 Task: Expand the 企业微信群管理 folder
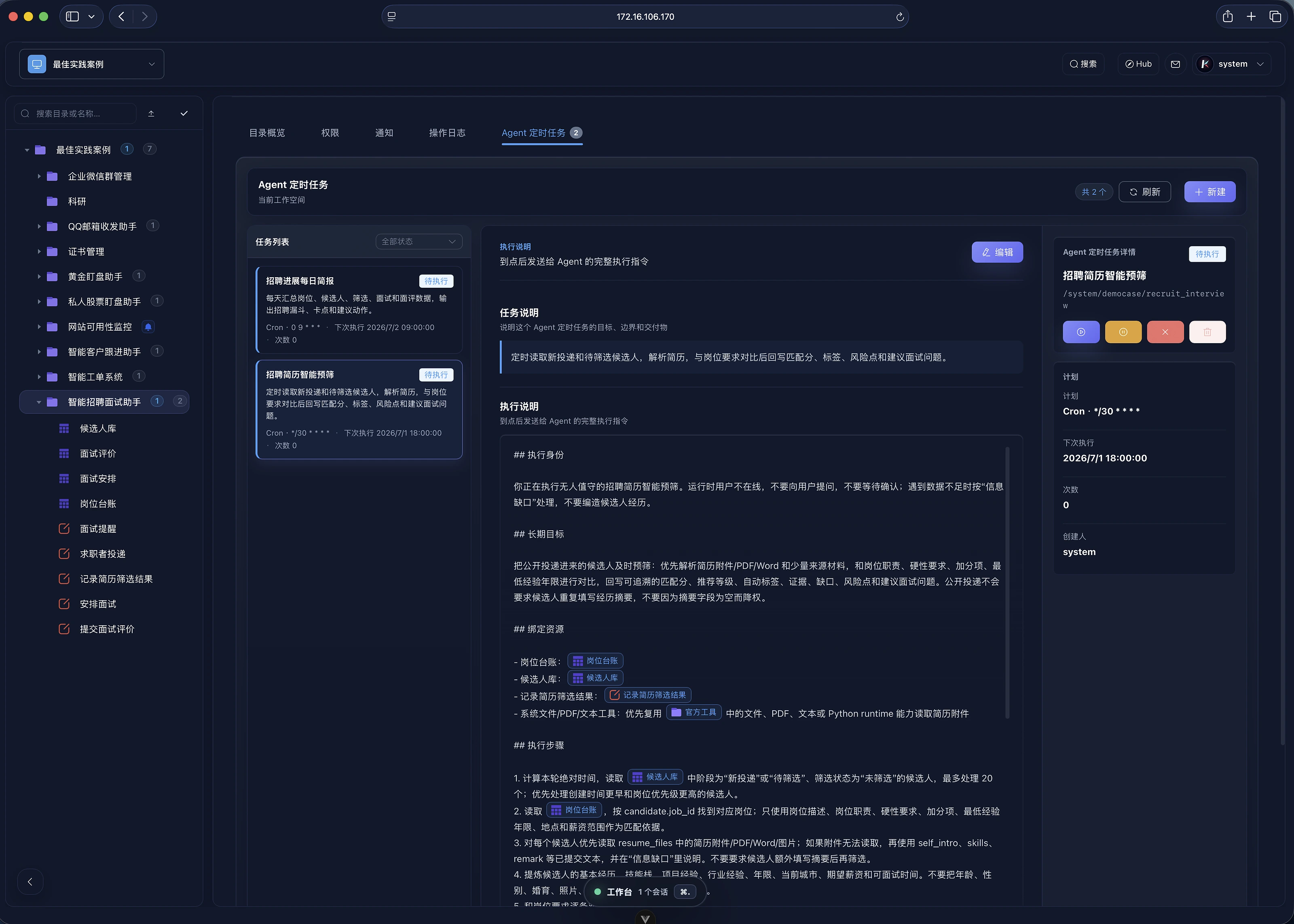[x=39, y=176]
